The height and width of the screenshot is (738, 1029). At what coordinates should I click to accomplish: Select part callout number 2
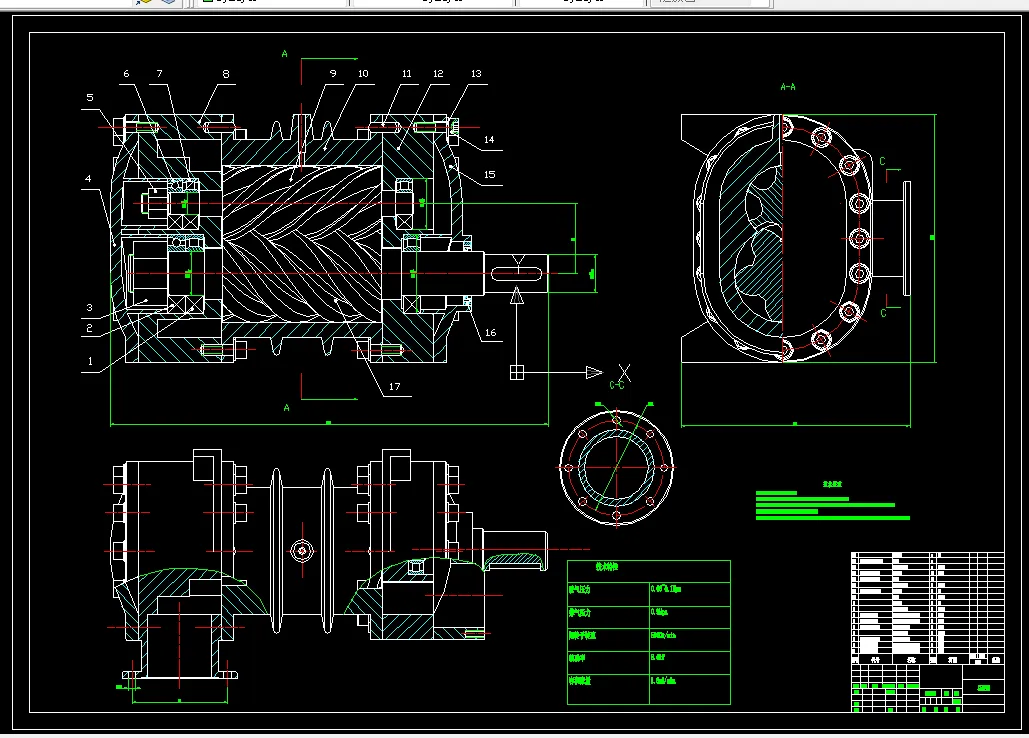pos(89,328)
